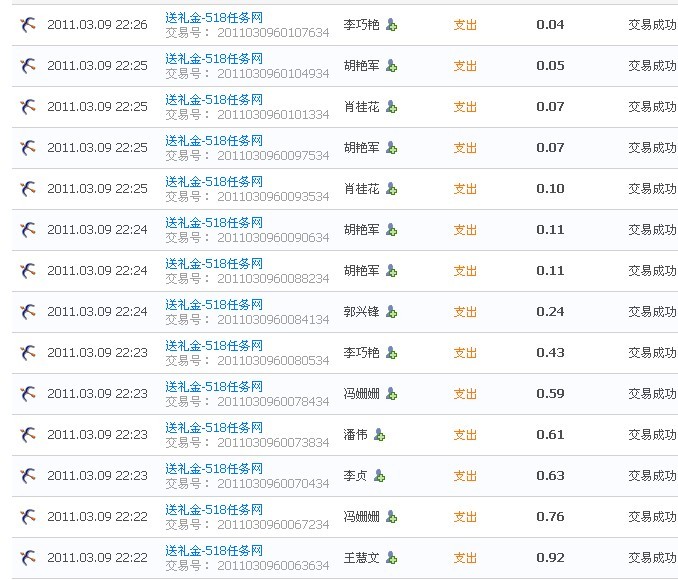Click transaction type icon in the 0.24 row
The height and width of the screenshot is (580, 678).
pos(28,312)
